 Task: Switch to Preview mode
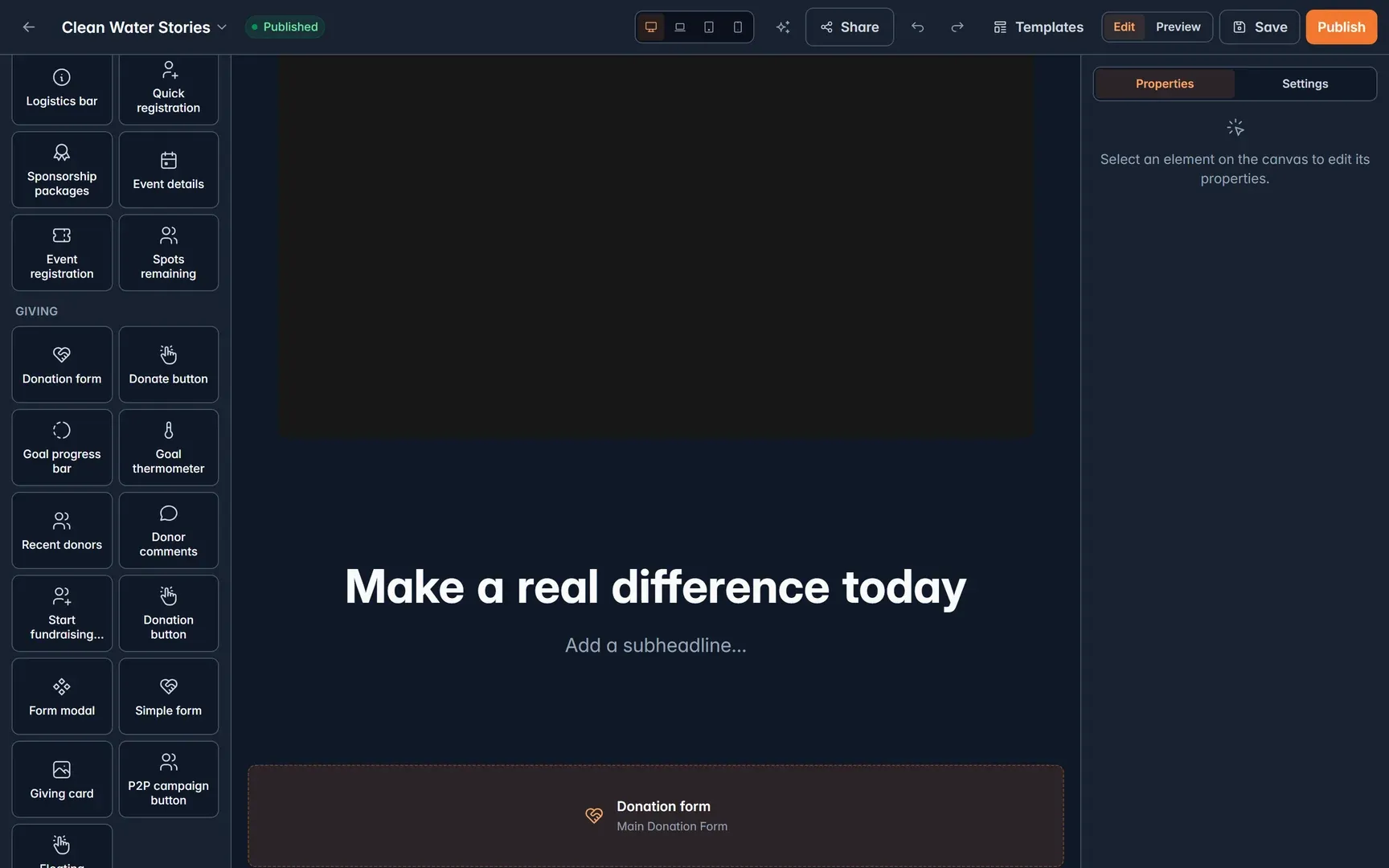[1178, 27]
